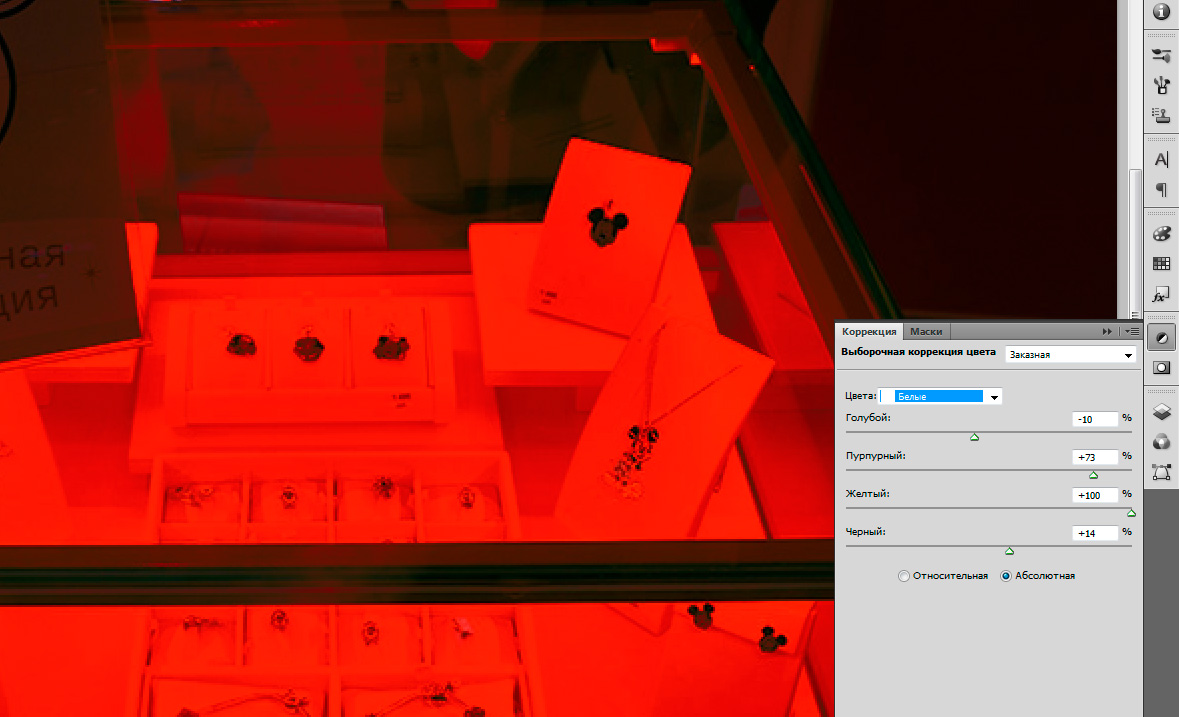Click the Выборочная коррекция цвета heading

click(918, 352)
